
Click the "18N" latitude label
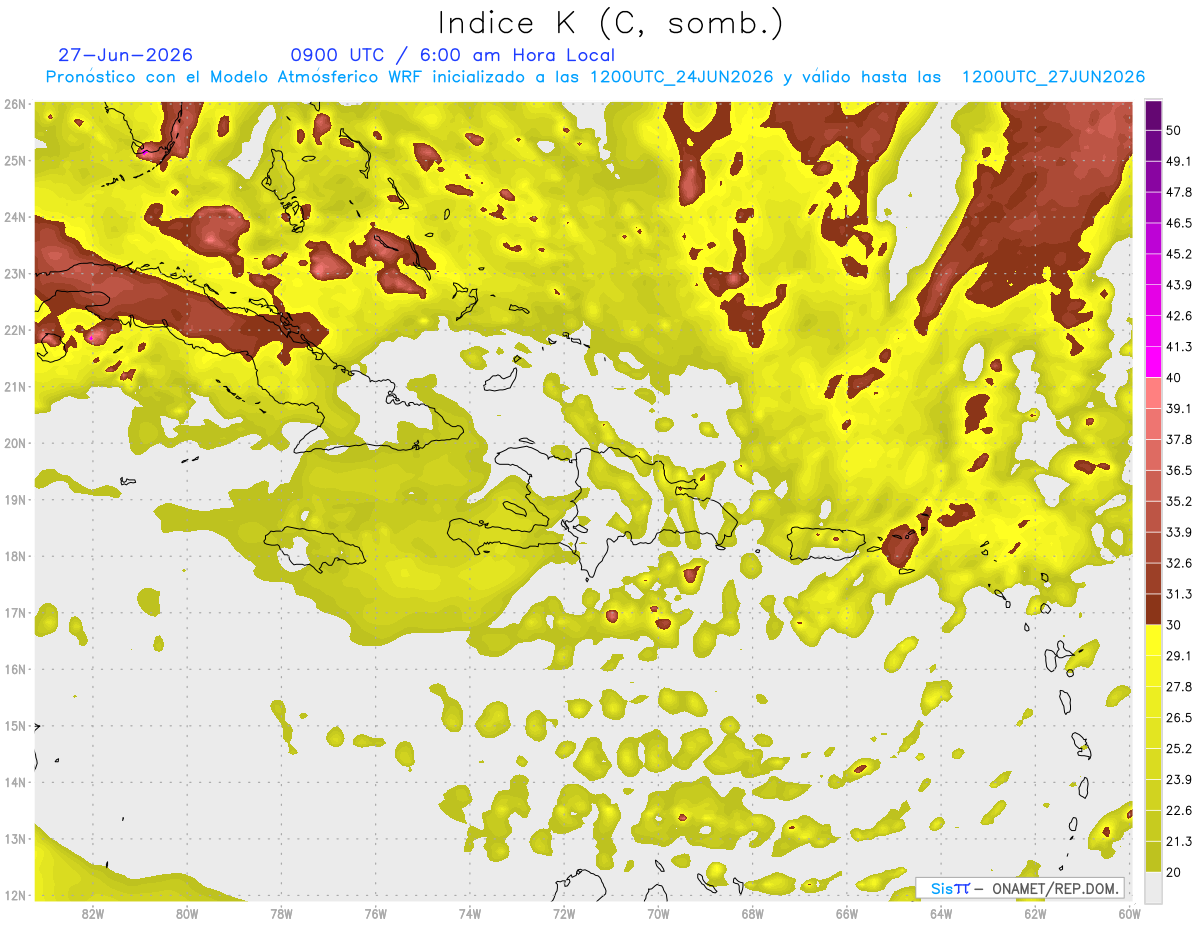click(x=14, y=556)
